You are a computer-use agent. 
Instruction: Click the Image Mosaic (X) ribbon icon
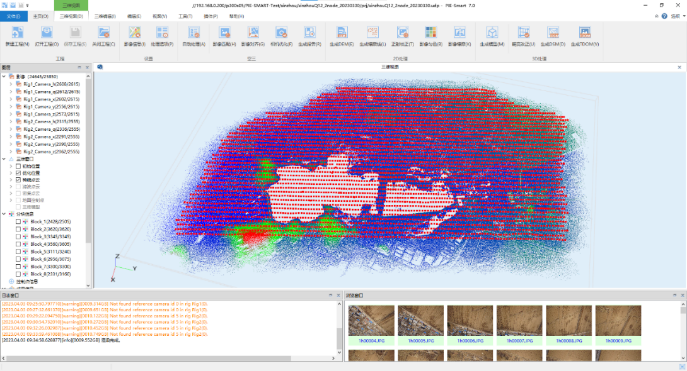point(460,32)
